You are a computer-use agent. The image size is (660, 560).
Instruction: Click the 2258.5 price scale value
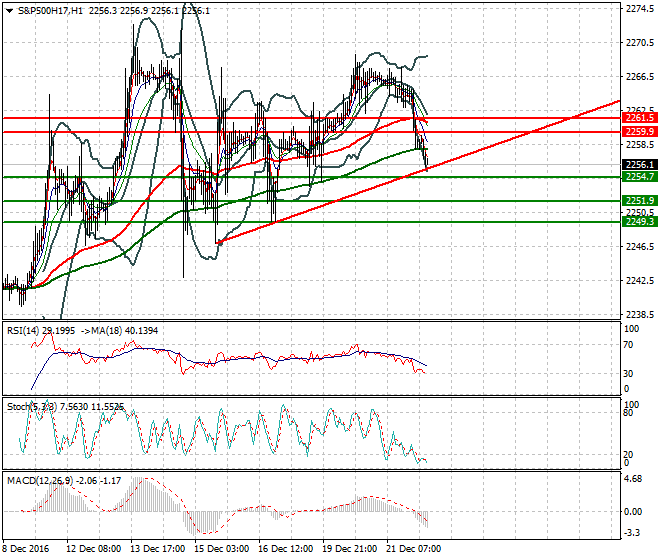tap(640, 144)
